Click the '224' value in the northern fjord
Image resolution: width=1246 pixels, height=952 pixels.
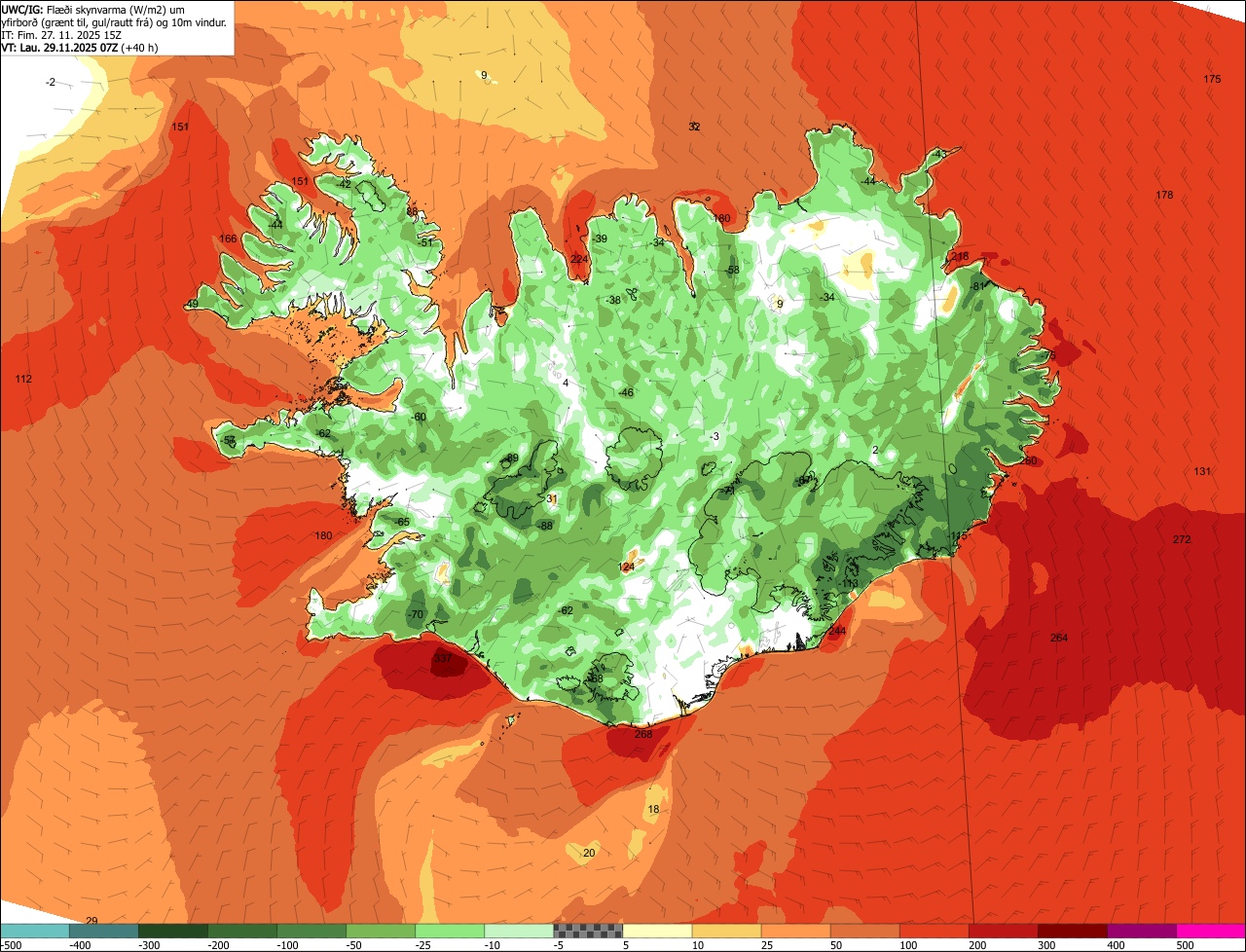click(x=579, y=259)
